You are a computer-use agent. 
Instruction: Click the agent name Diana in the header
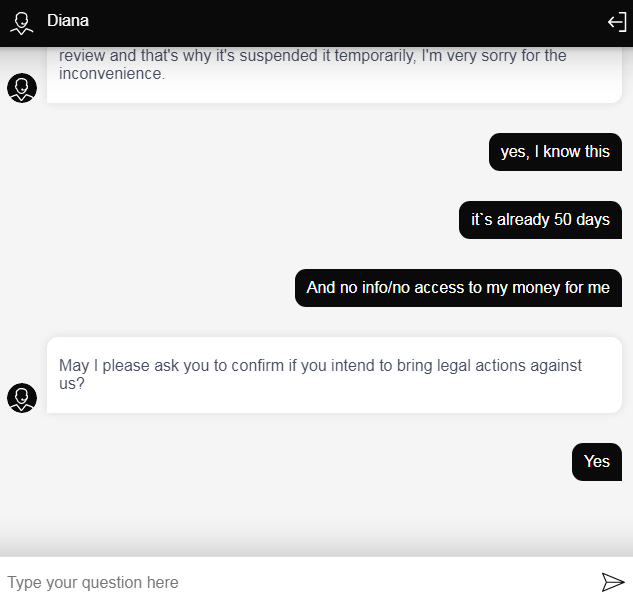(68, 21)
